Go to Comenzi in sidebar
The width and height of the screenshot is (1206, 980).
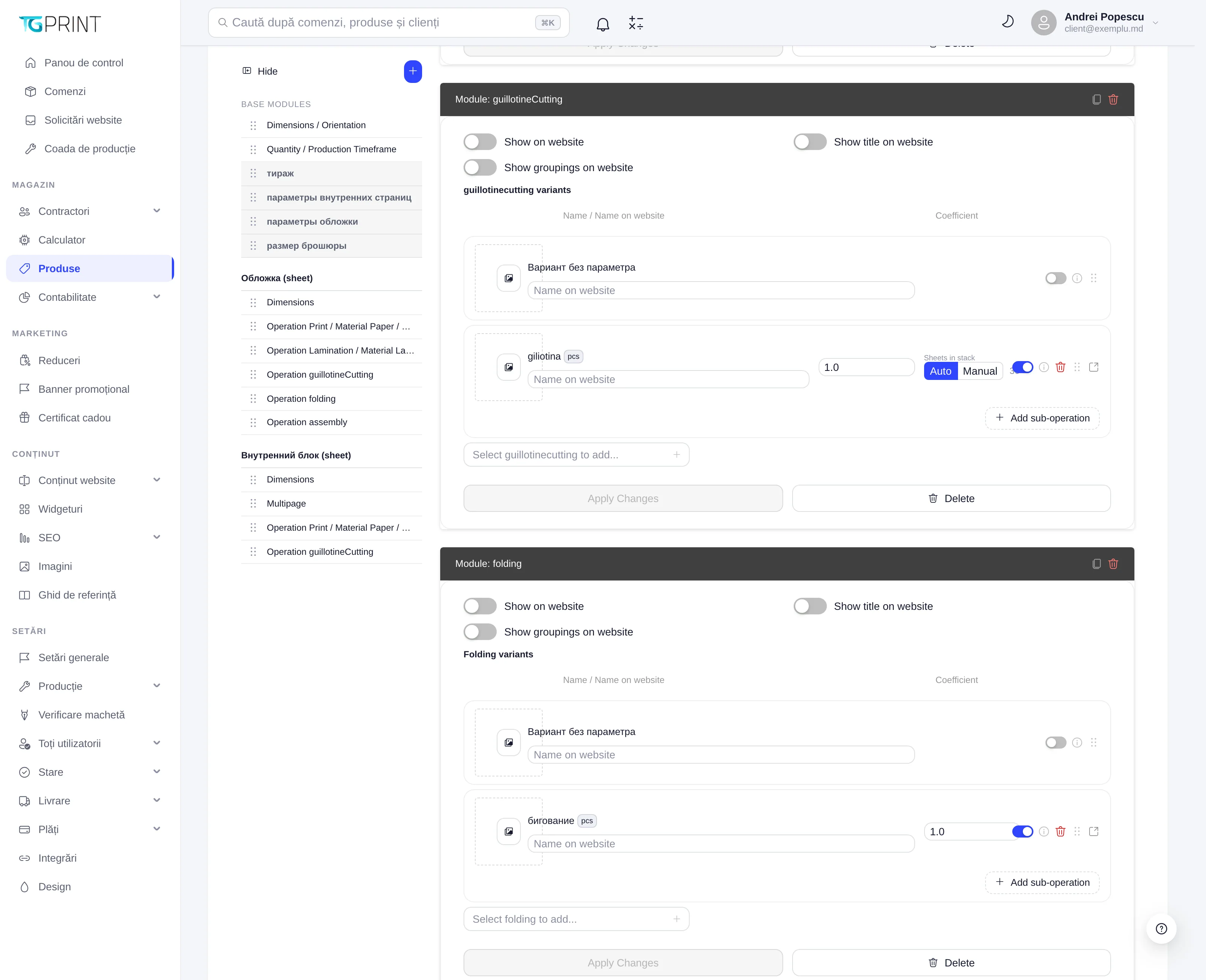tap(65, 92)
